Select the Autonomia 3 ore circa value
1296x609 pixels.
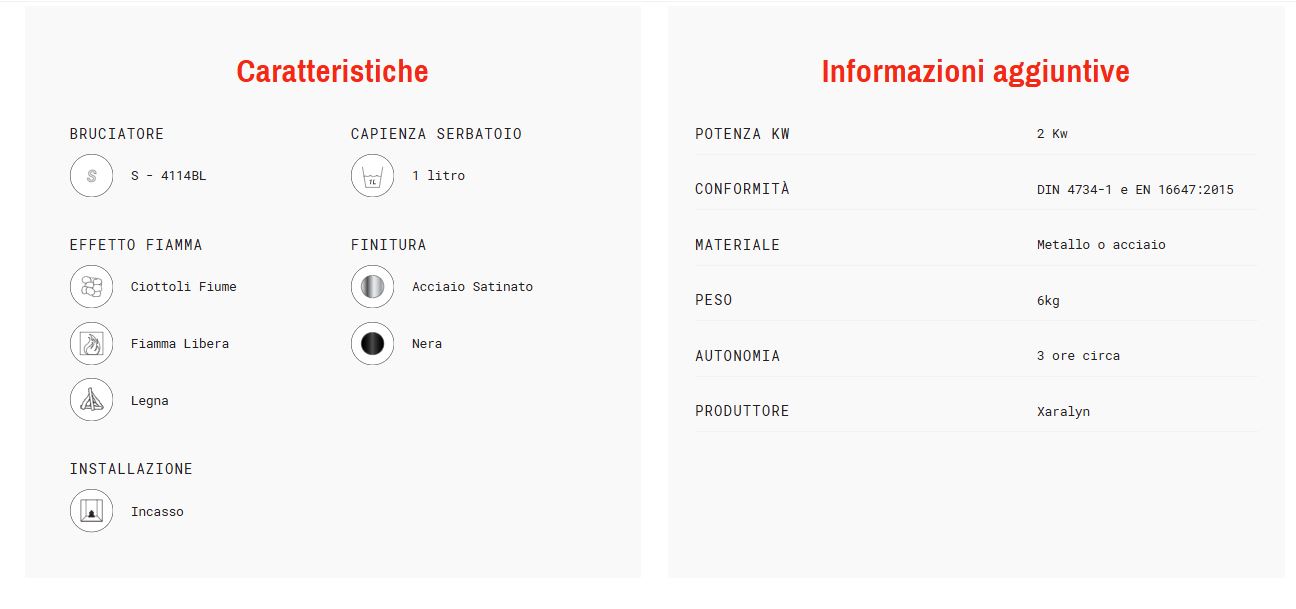(x=1078, y=356)
